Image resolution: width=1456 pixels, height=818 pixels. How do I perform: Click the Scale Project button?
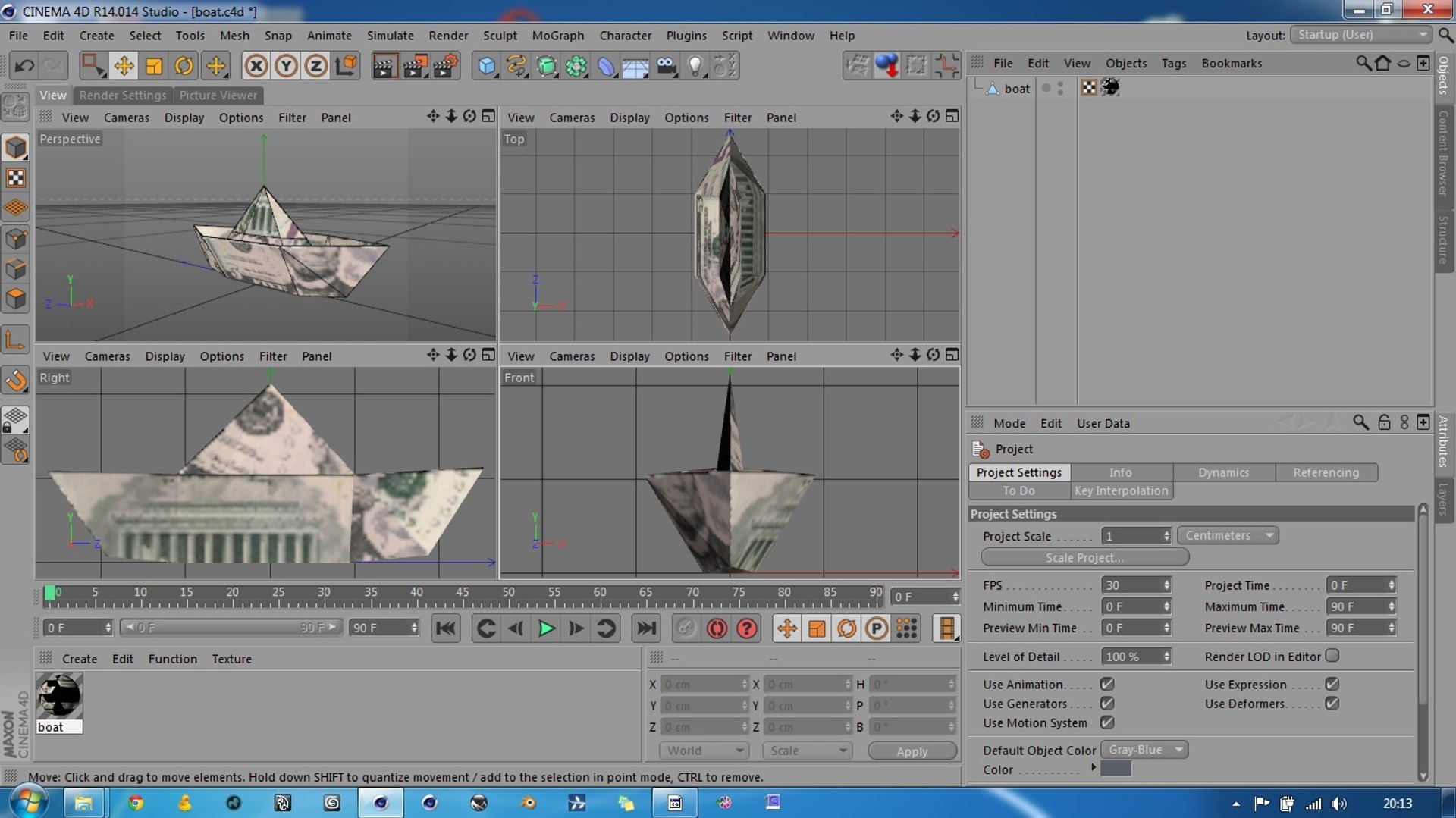coord(1084,557)
